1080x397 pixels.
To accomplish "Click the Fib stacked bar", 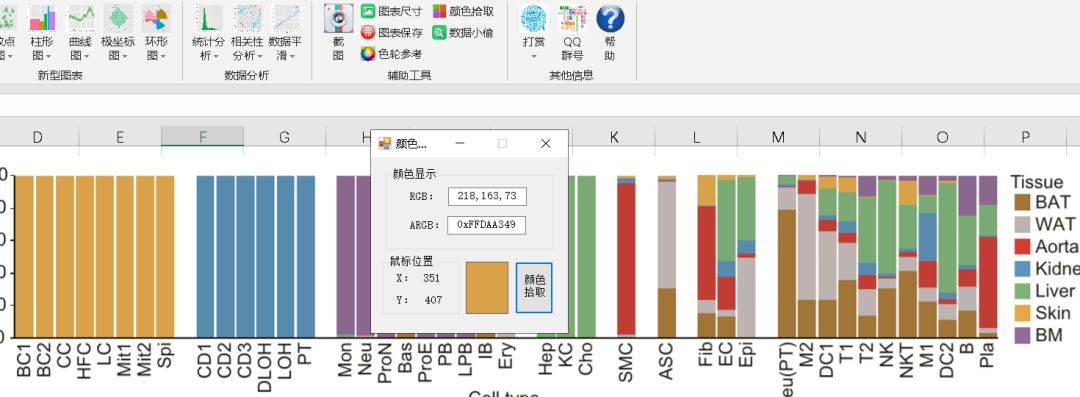I will click(x=707, y=256).
